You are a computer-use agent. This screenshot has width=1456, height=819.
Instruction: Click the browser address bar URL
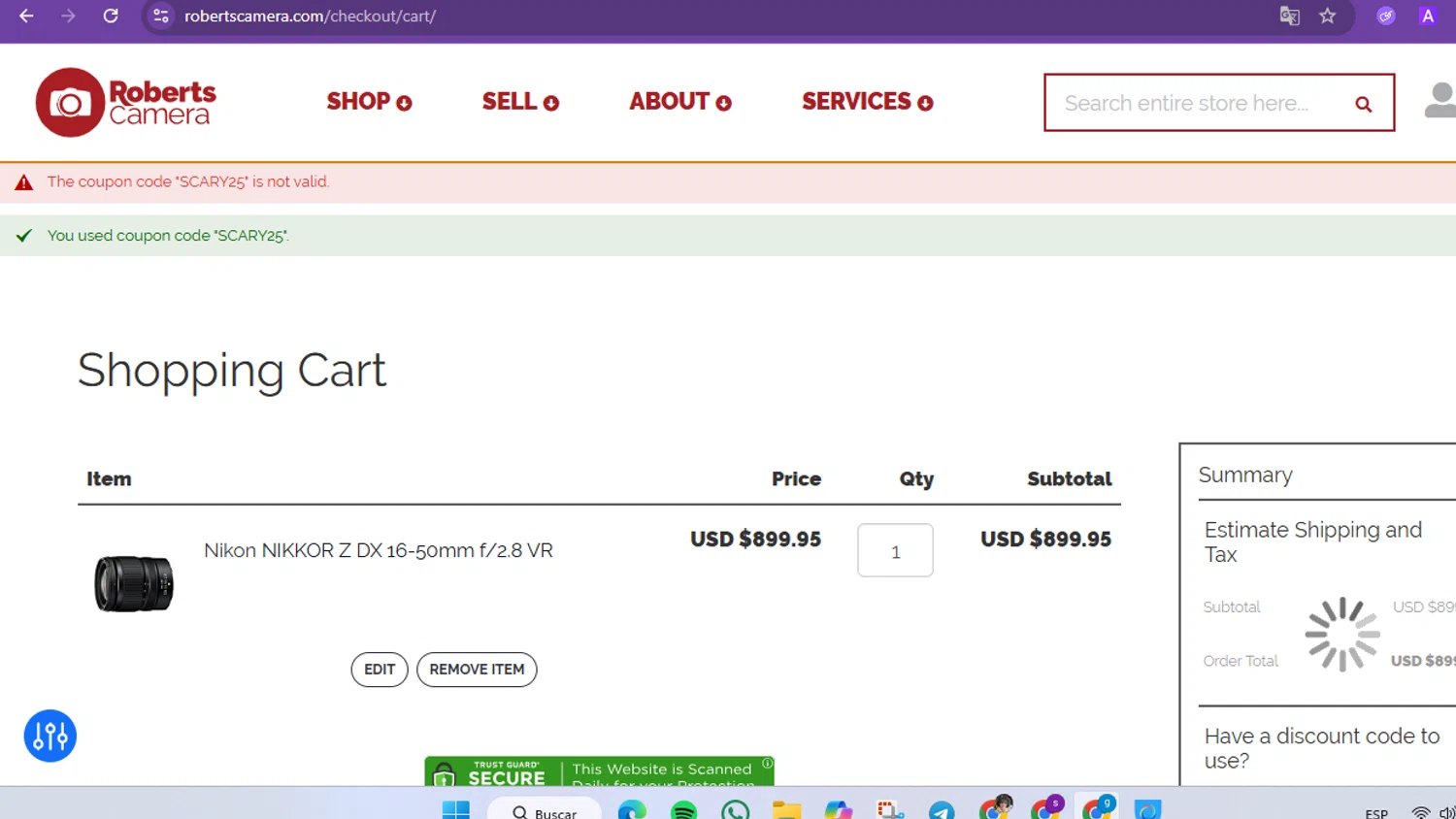[x=310, y=16]
